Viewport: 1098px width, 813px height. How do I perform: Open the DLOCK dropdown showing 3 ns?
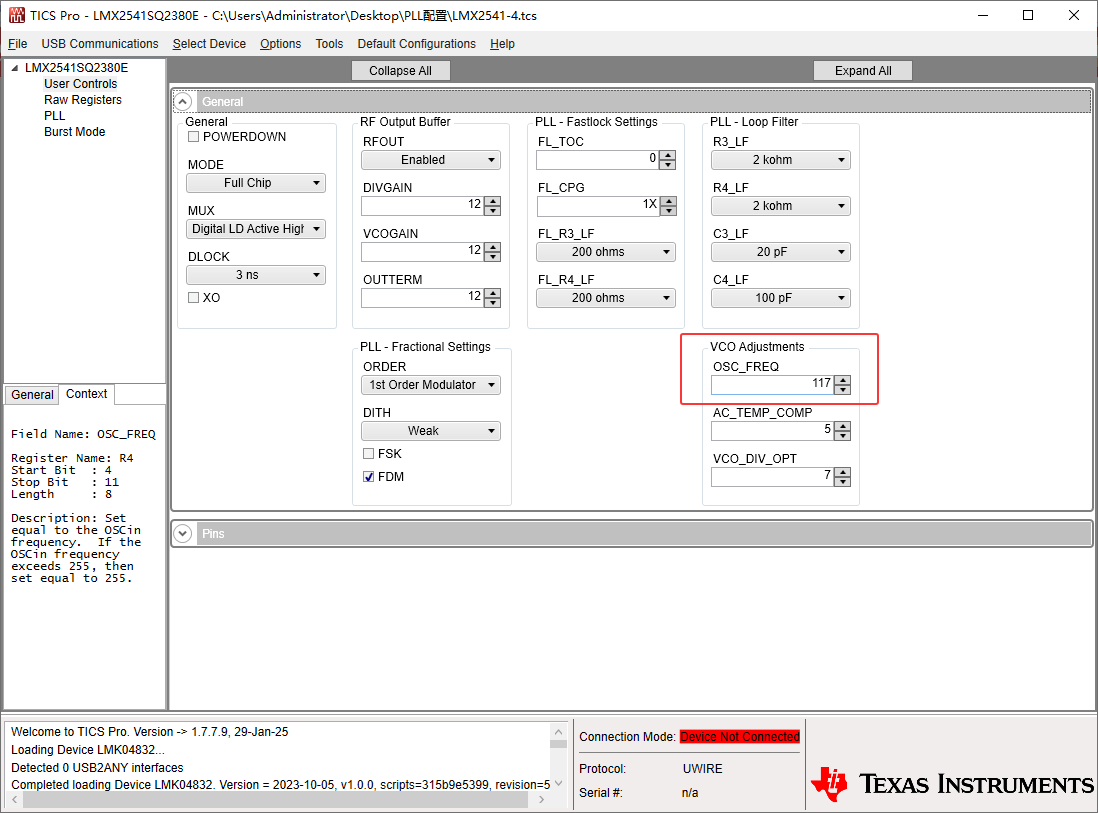pyautogui.click(x=256, y=275)
